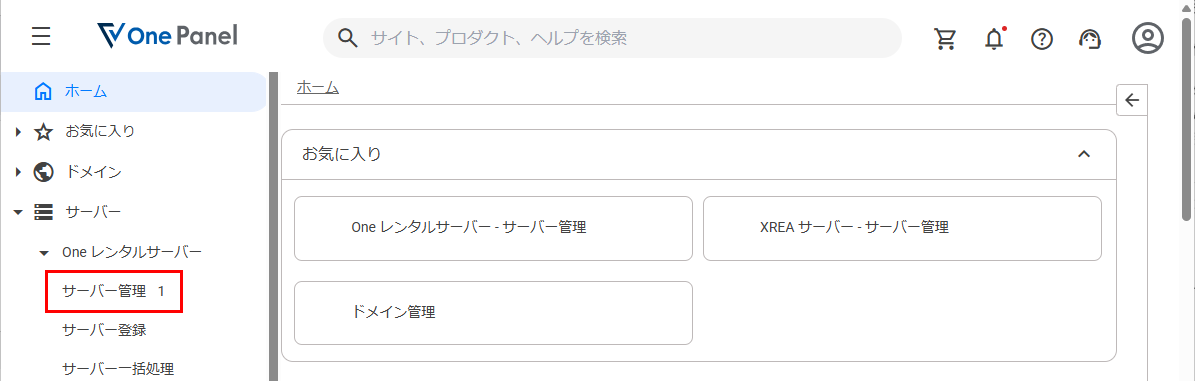
Task: Open the shopping cart icon
Action: [946, 38]
